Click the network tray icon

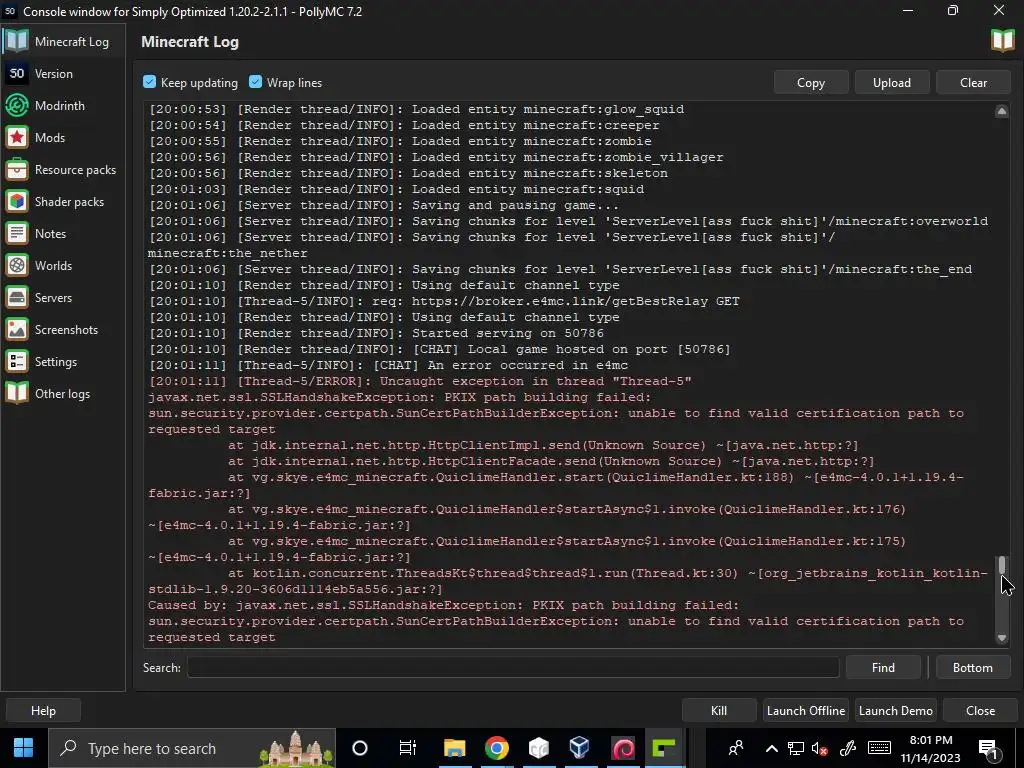pyautogui.click(x=795, y=748)
